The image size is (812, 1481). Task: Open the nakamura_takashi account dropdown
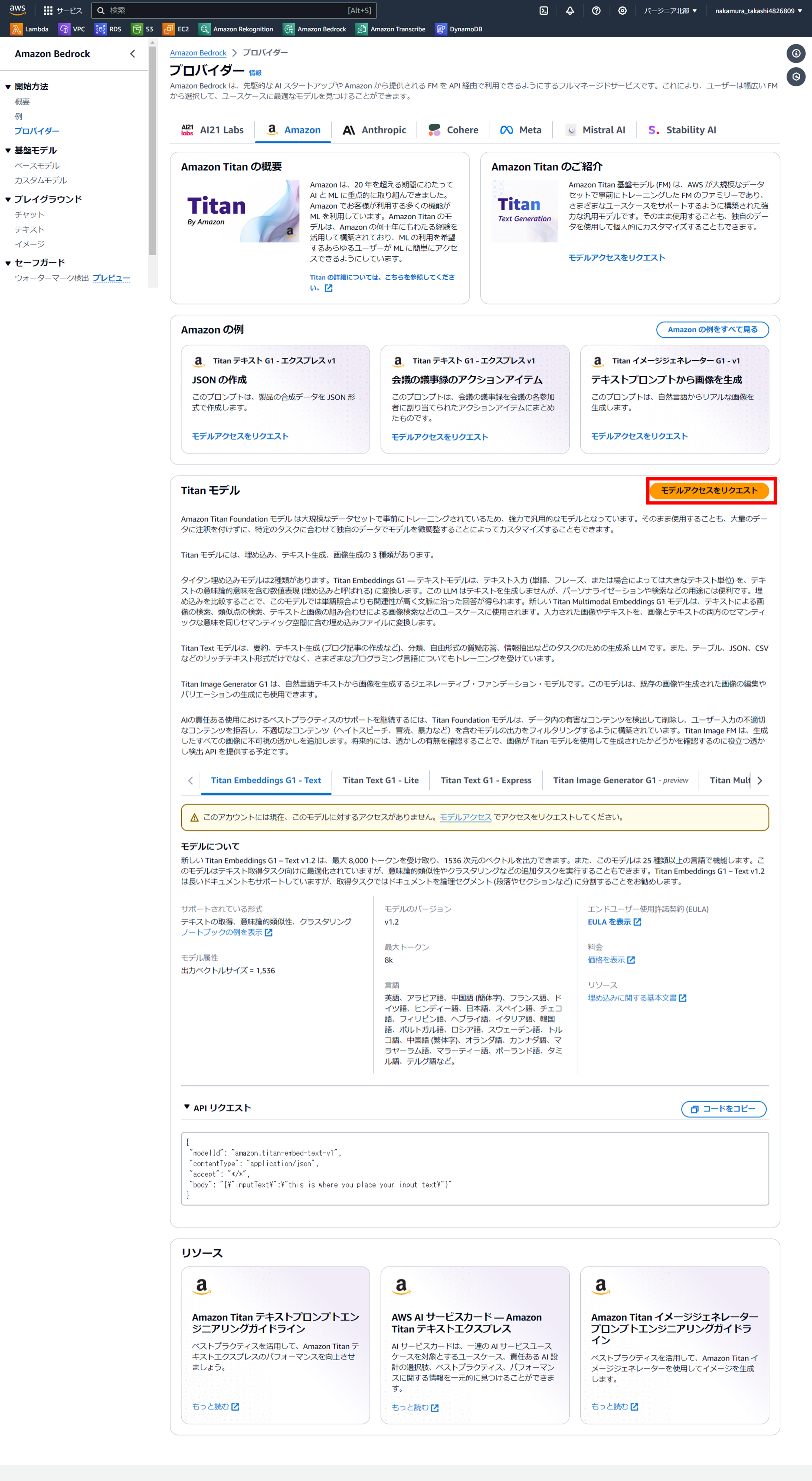(758, 10)
